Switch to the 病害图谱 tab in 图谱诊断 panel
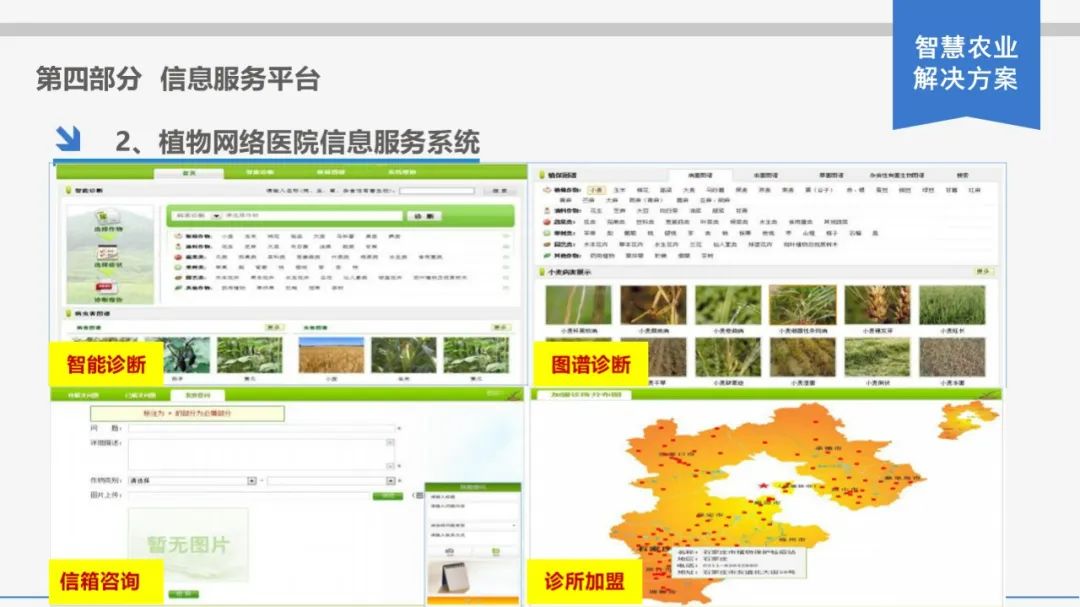The height and width of the screenshot is (607, 1080). point(700,176)
